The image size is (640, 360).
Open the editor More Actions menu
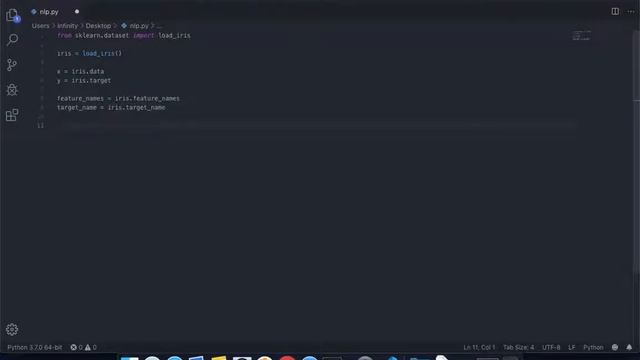point(631,11)
